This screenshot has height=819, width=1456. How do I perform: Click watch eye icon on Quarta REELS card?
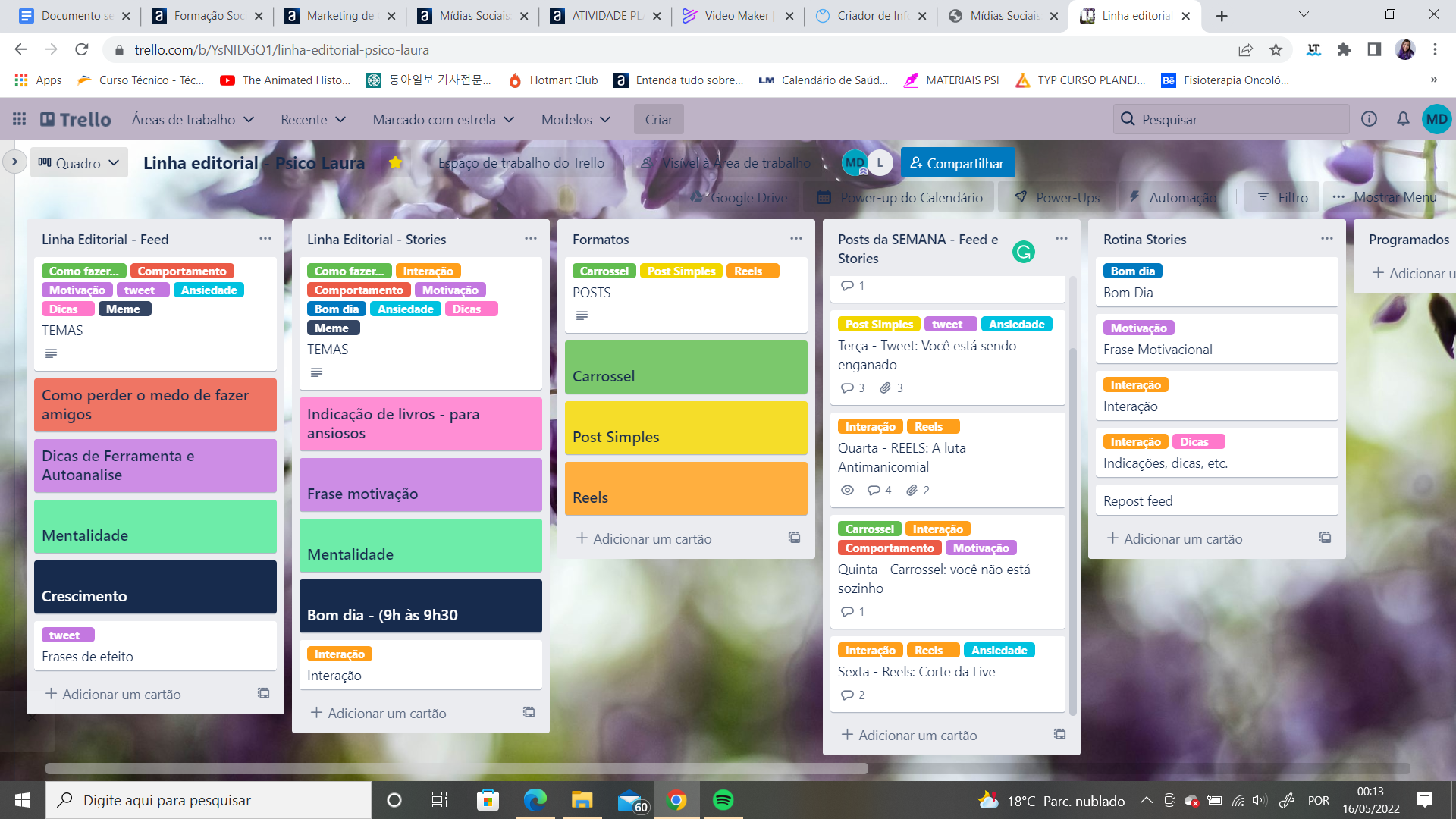click(x=847, y=490)
